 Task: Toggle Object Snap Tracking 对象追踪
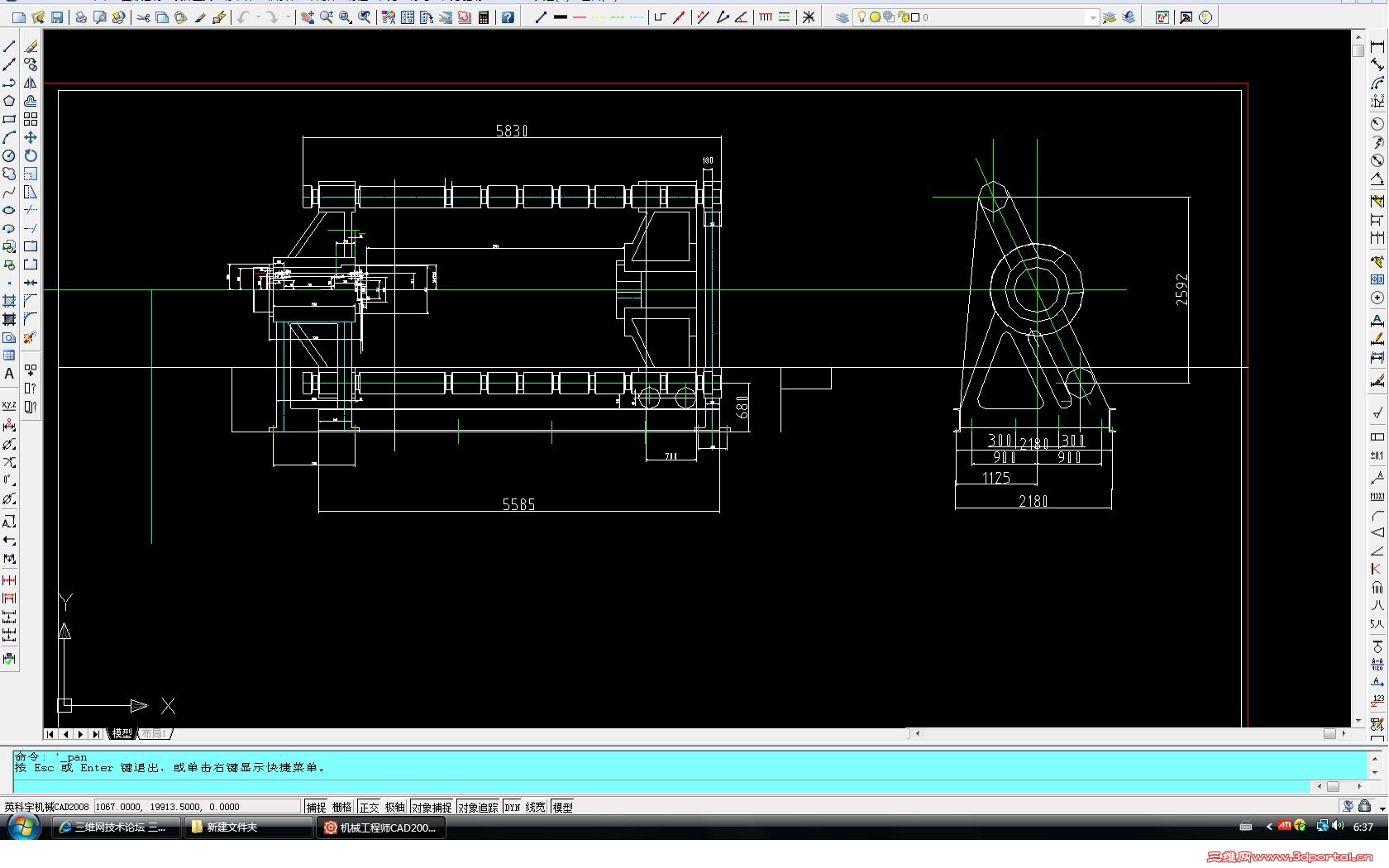479,807
